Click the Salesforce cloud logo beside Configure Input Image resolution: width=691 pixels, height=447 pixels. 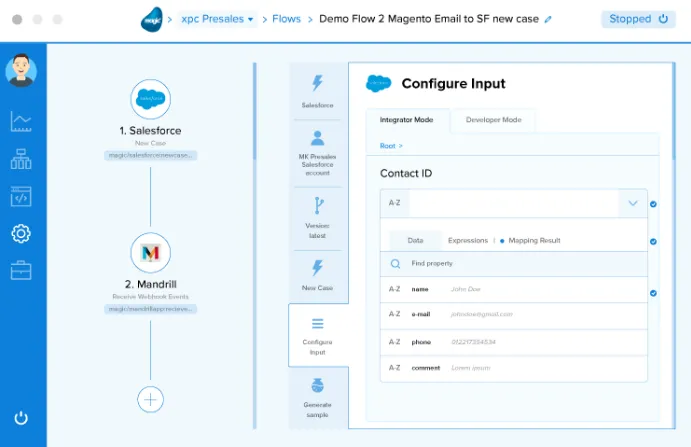click(378, 83)
